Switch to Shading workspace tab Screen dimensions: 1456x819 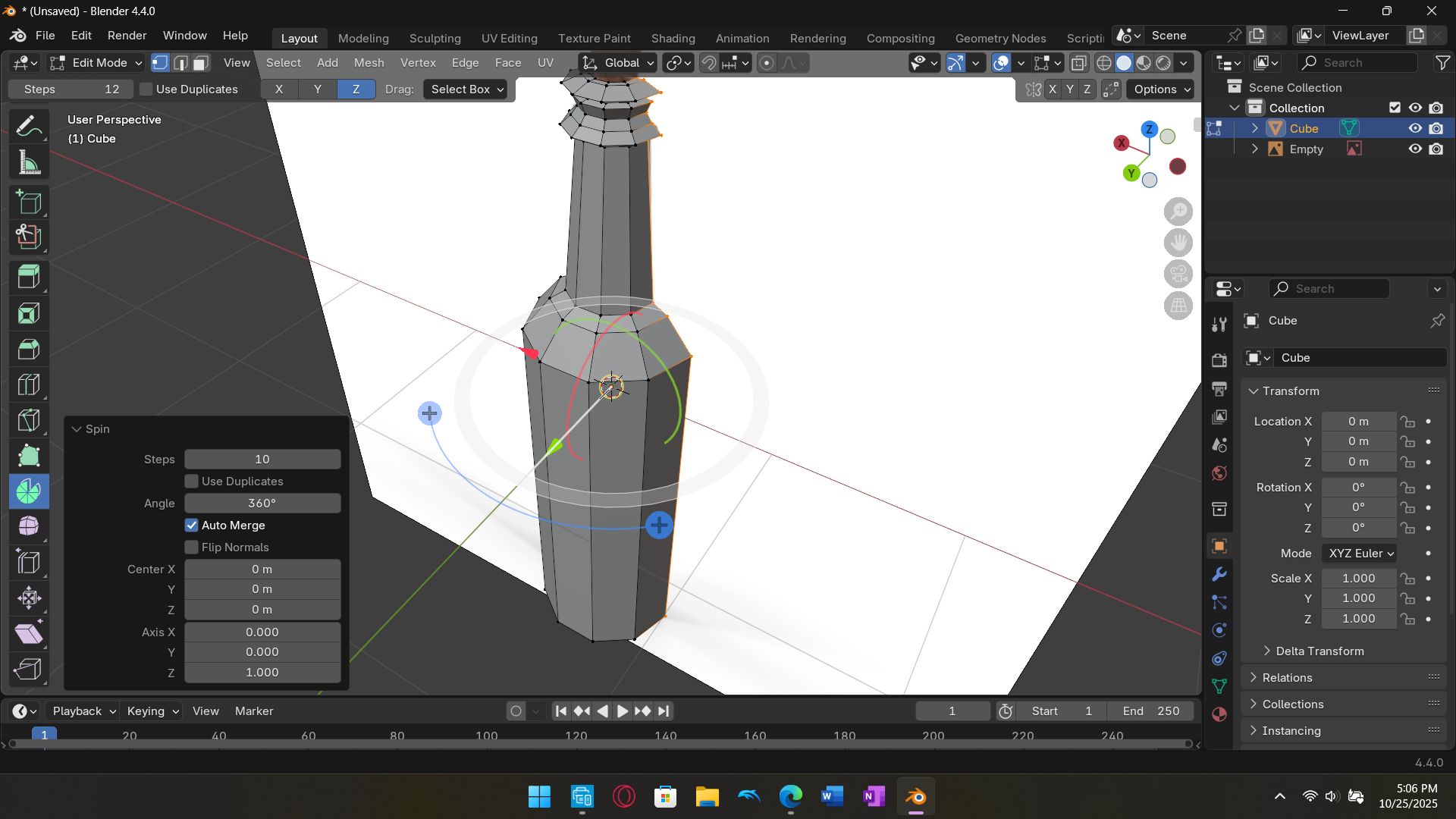coord(673,38)
